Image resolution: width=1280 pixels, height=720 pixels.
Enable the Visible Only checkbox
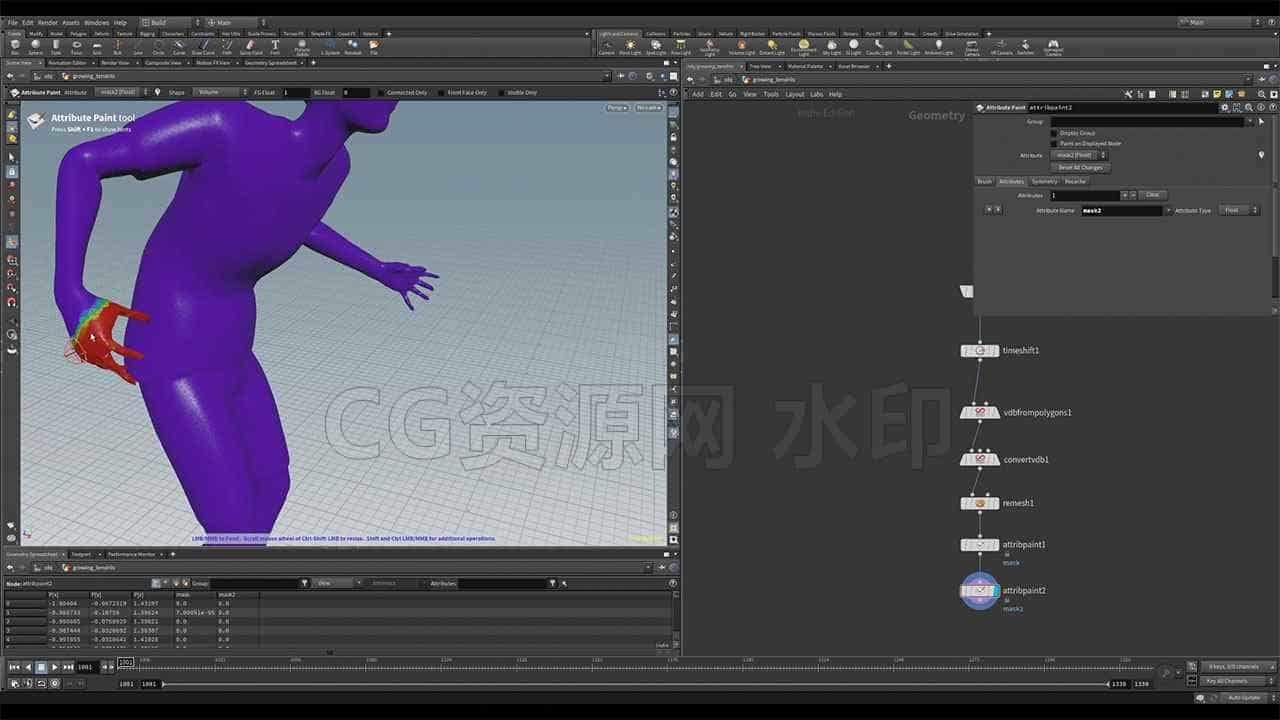(x=501, y=92)
